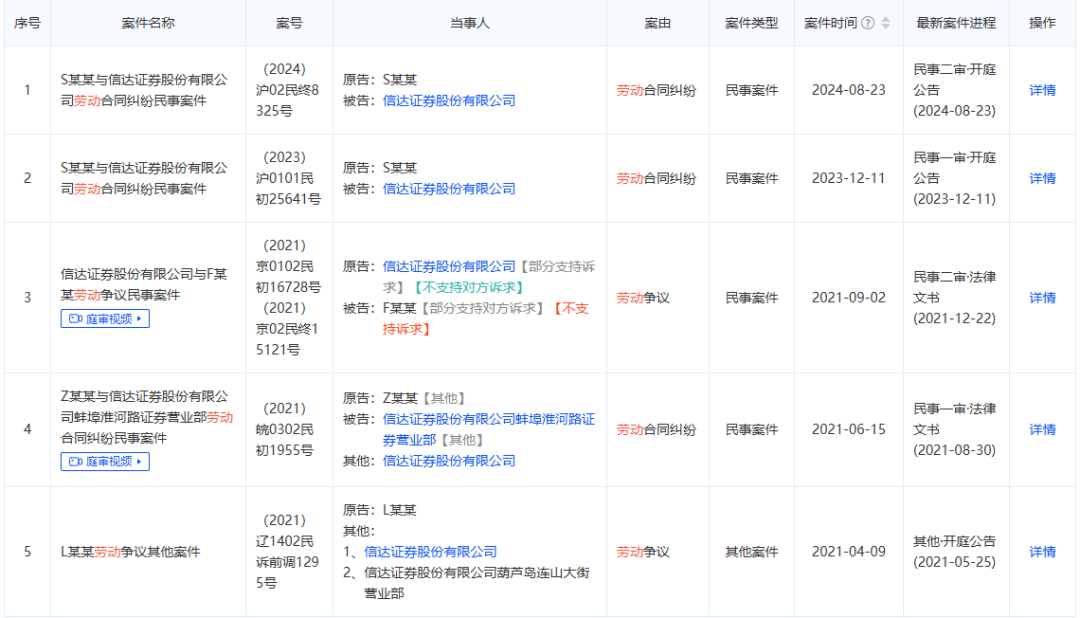Click 民事一审·开庭公告 (2023-12-11) progress cell
This screenshot has height=618, width=1080.
point(955,178)
